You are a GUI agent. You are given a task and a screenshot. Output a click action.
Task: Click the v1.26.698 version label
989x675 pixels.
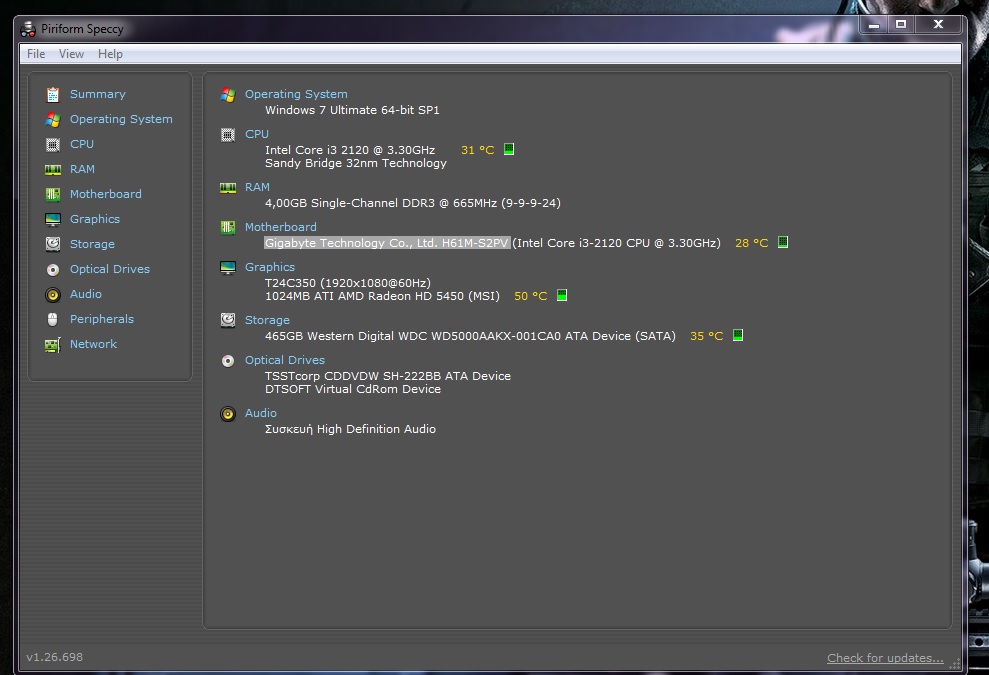click(x=55, y=657)
